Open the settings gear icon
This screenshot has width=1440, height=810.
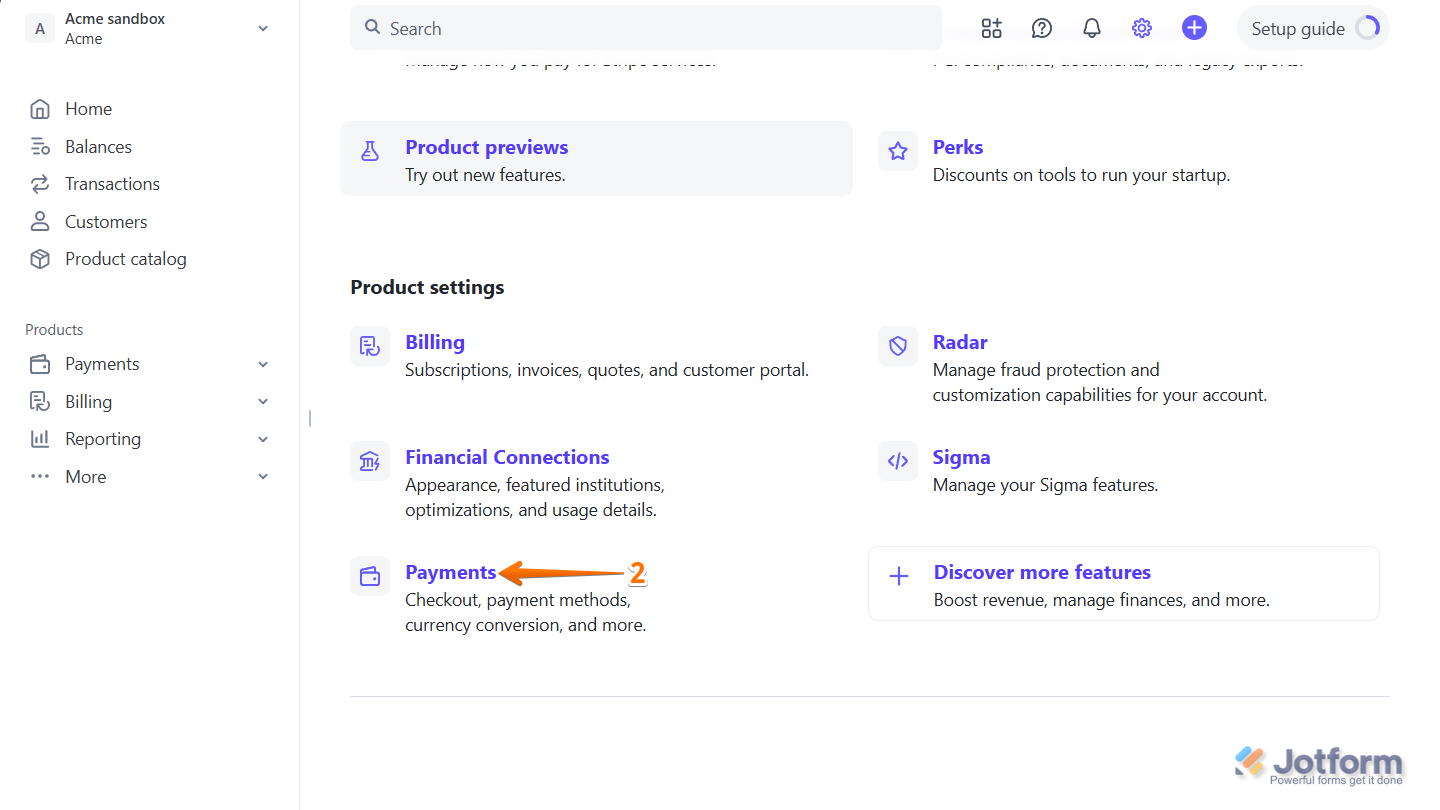pyautogui.click(x=1141, y=28)
